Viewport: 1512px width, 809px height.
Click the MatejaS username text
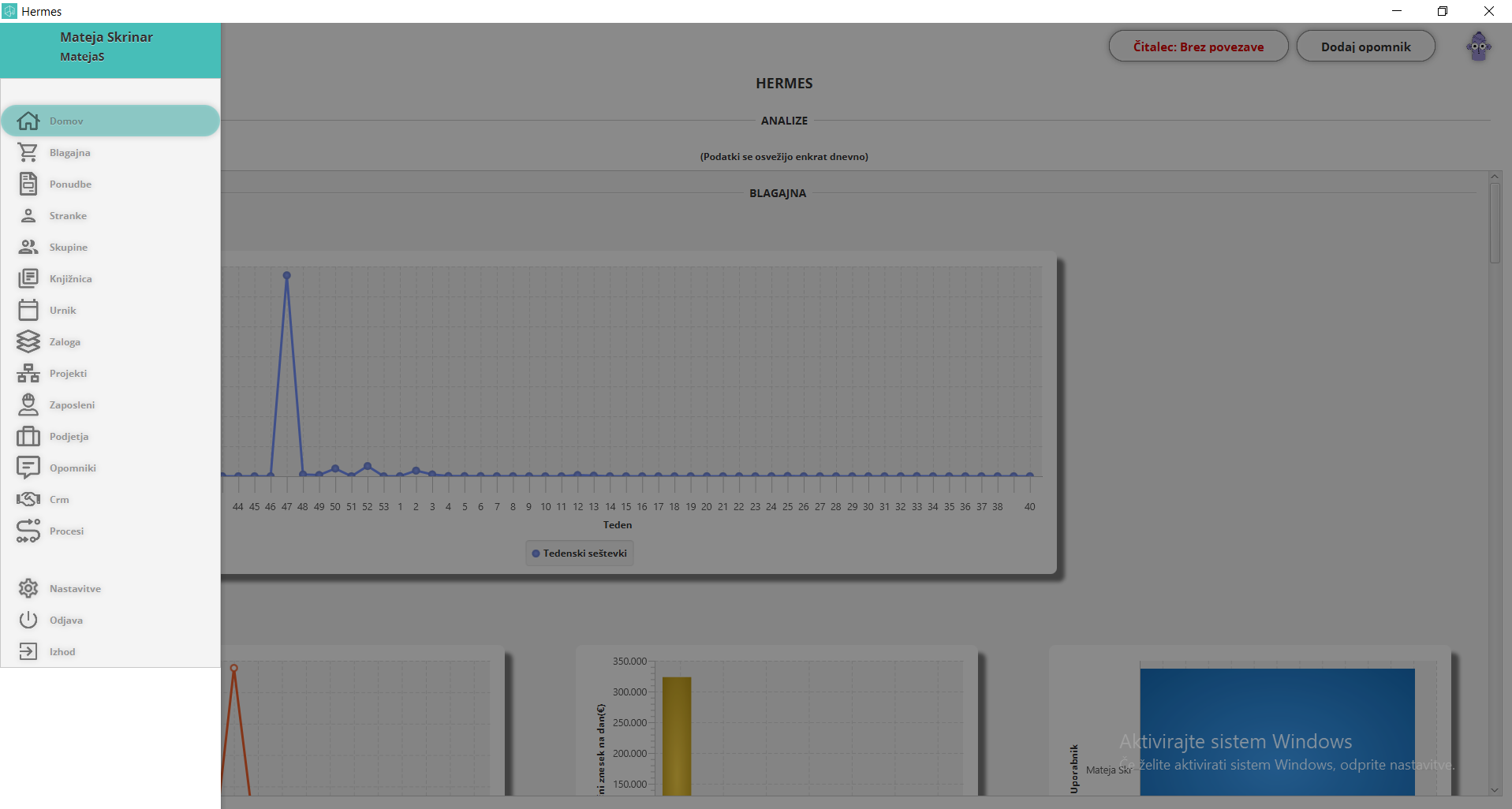(x=82, y=57)
